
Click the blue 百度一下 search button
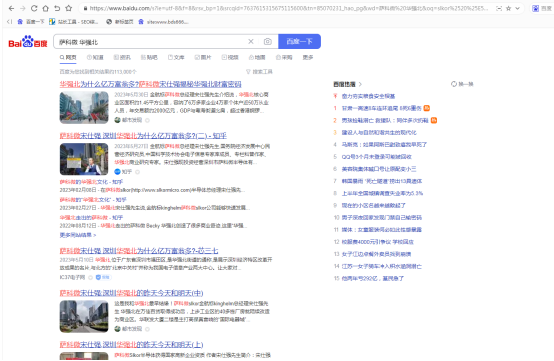[x=299, y=41]
